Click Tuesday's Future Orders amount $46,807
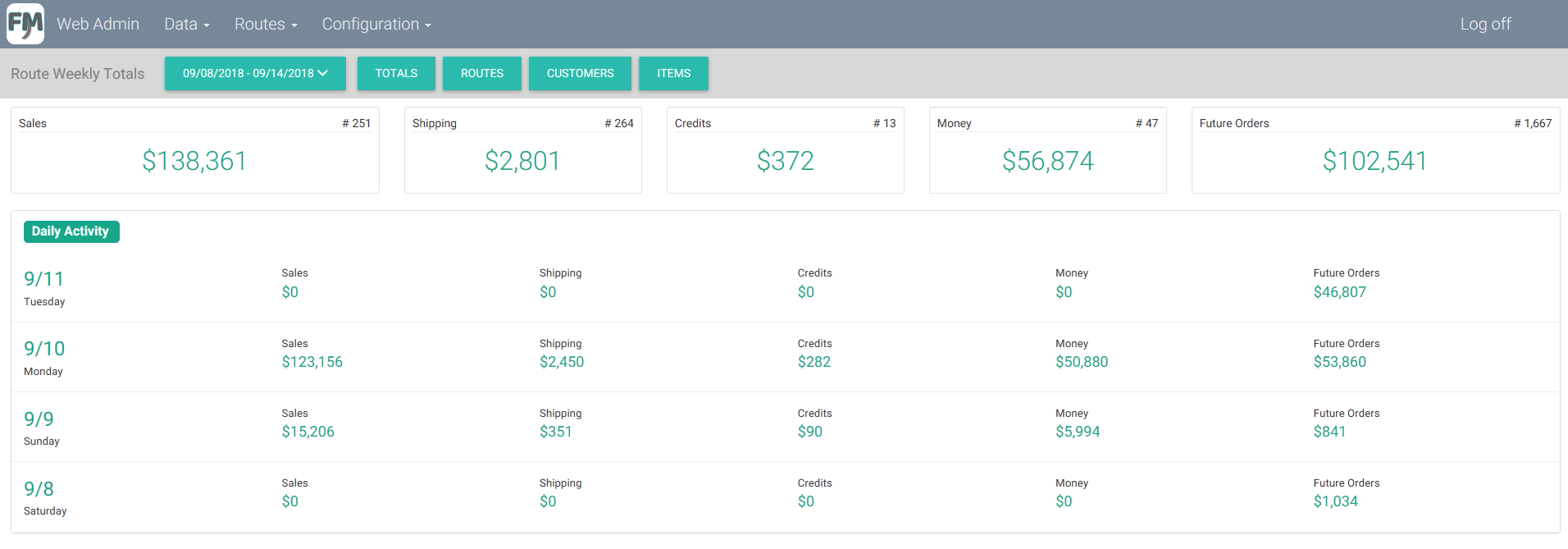1568x549 pixels. (1339, 292)
